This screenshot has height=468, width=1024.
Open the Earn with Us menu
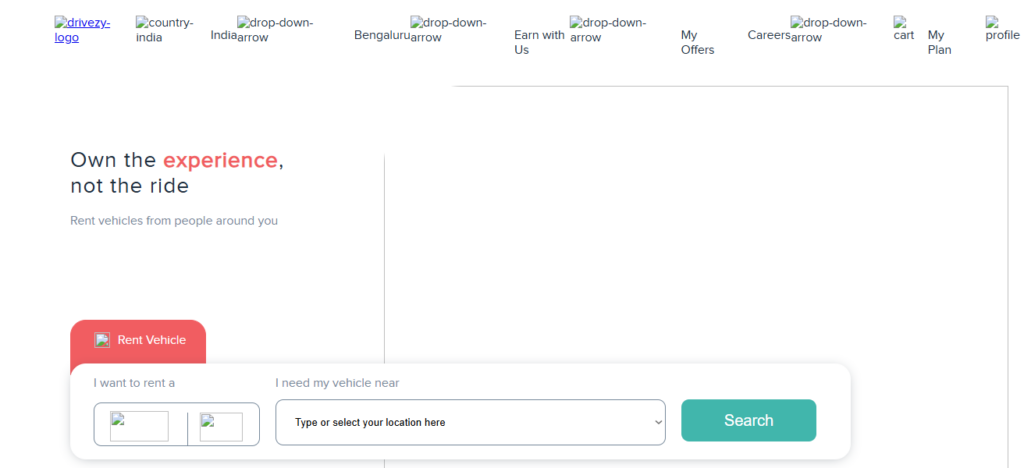coord(539,42)
